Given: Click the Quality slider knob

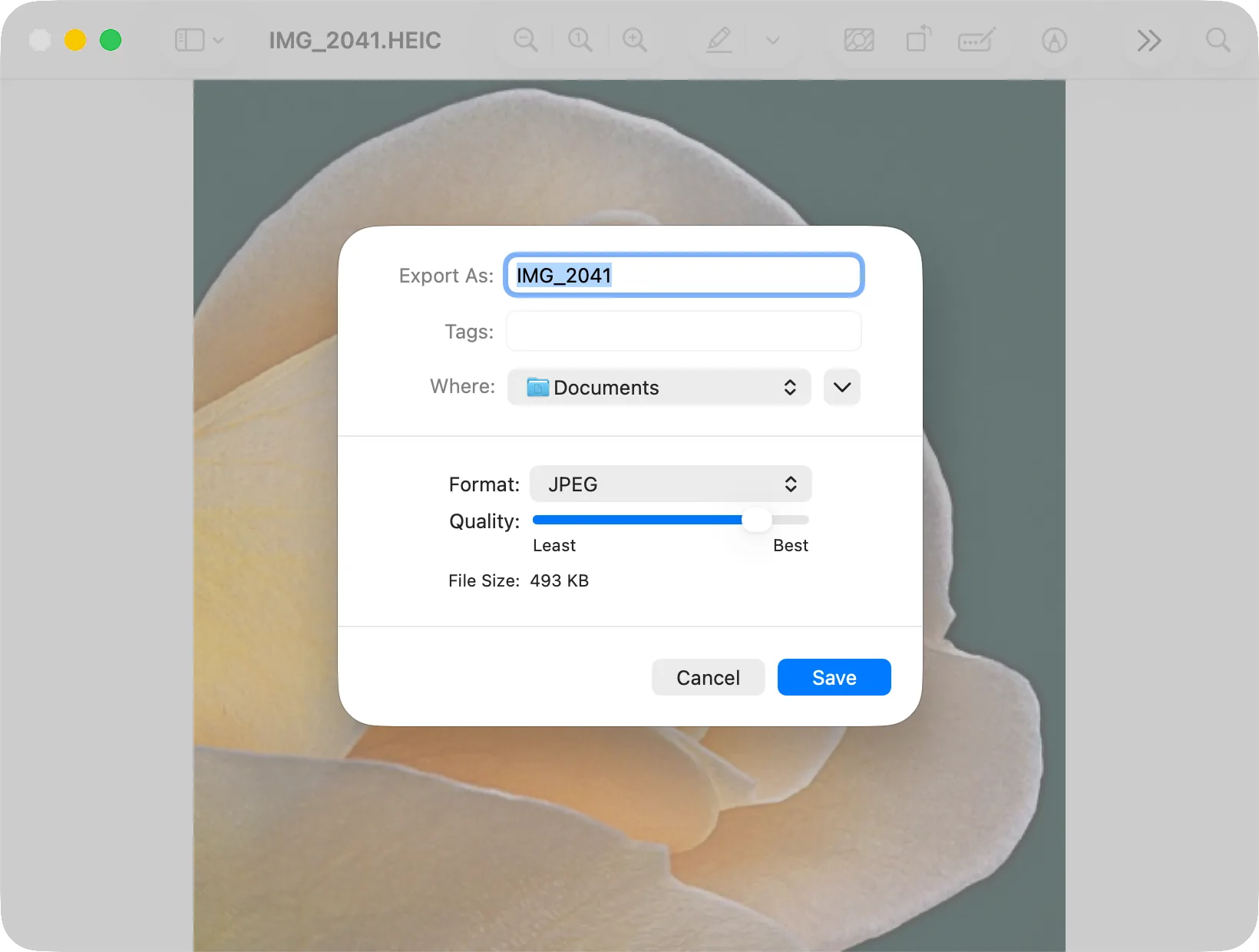Looking at the screenshot, I should coord(756,520).
